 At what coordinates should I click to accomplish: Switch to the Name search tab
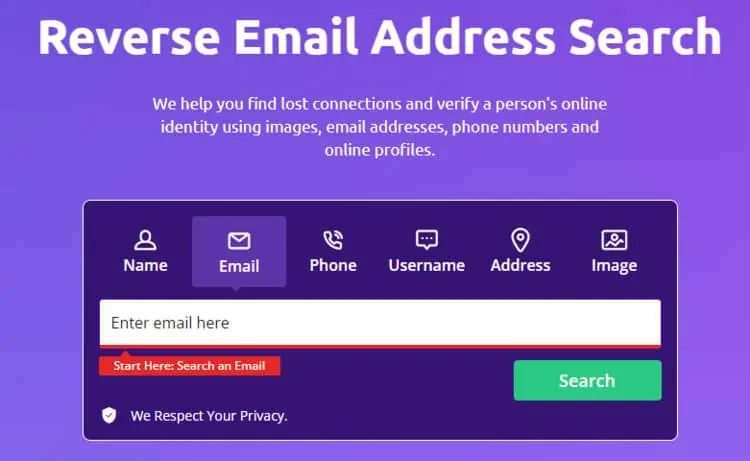(x=145, y=265)
